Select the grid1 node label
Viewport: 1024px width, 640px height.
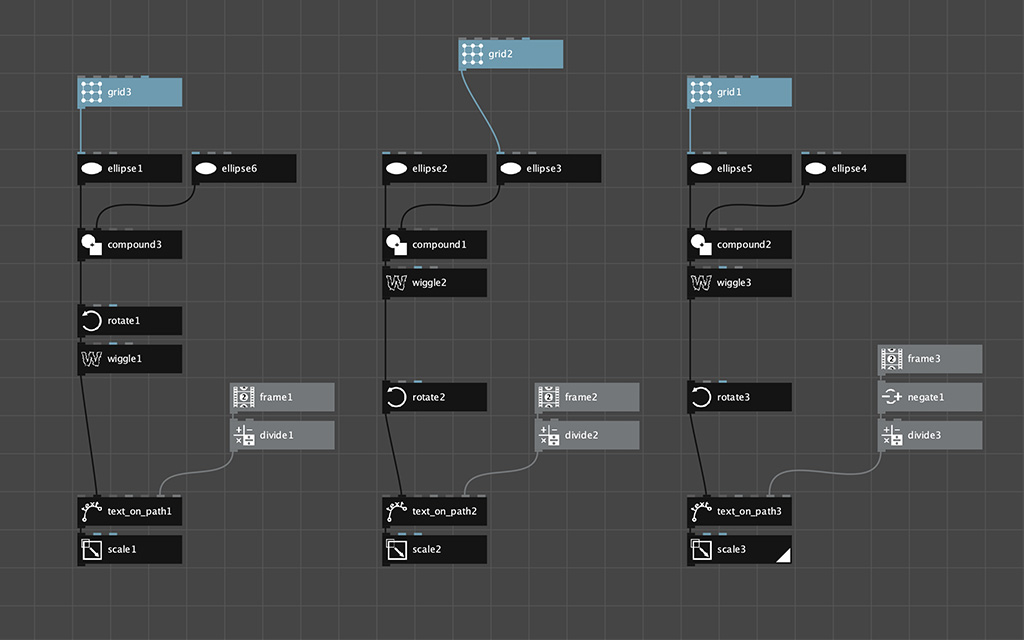point(729,92)
